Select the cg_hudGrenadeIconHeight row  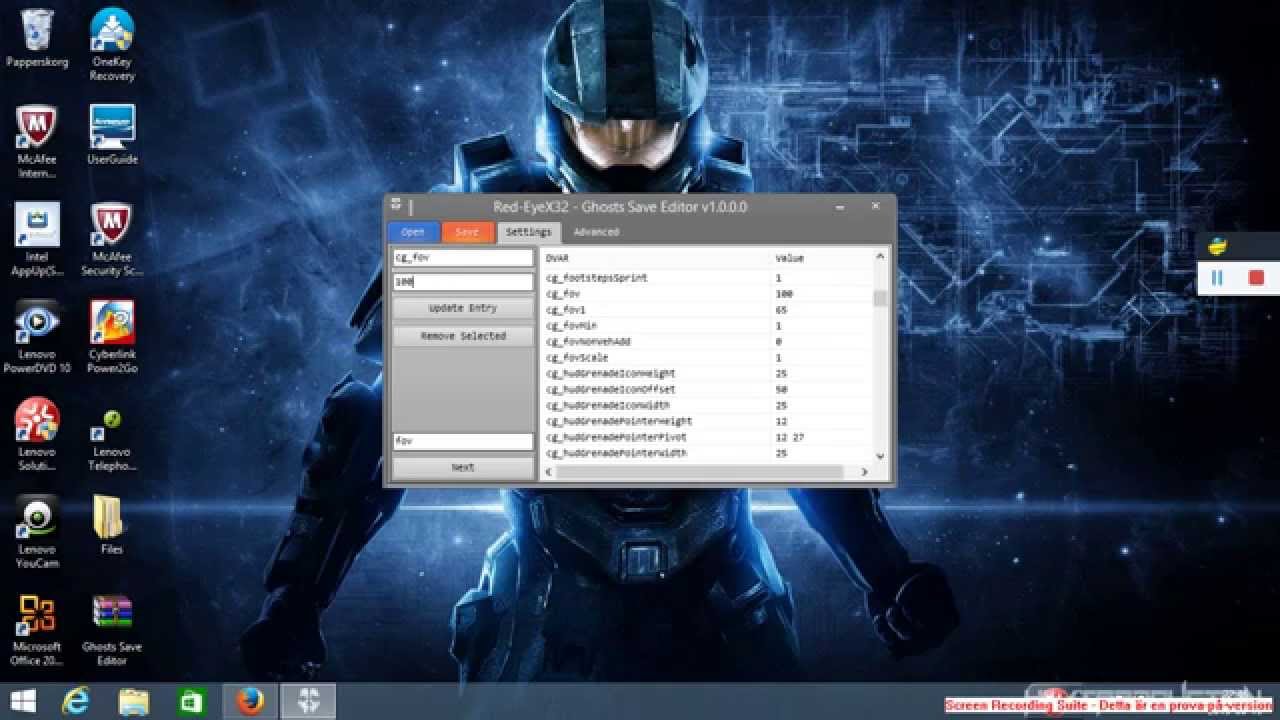(706, 374)
